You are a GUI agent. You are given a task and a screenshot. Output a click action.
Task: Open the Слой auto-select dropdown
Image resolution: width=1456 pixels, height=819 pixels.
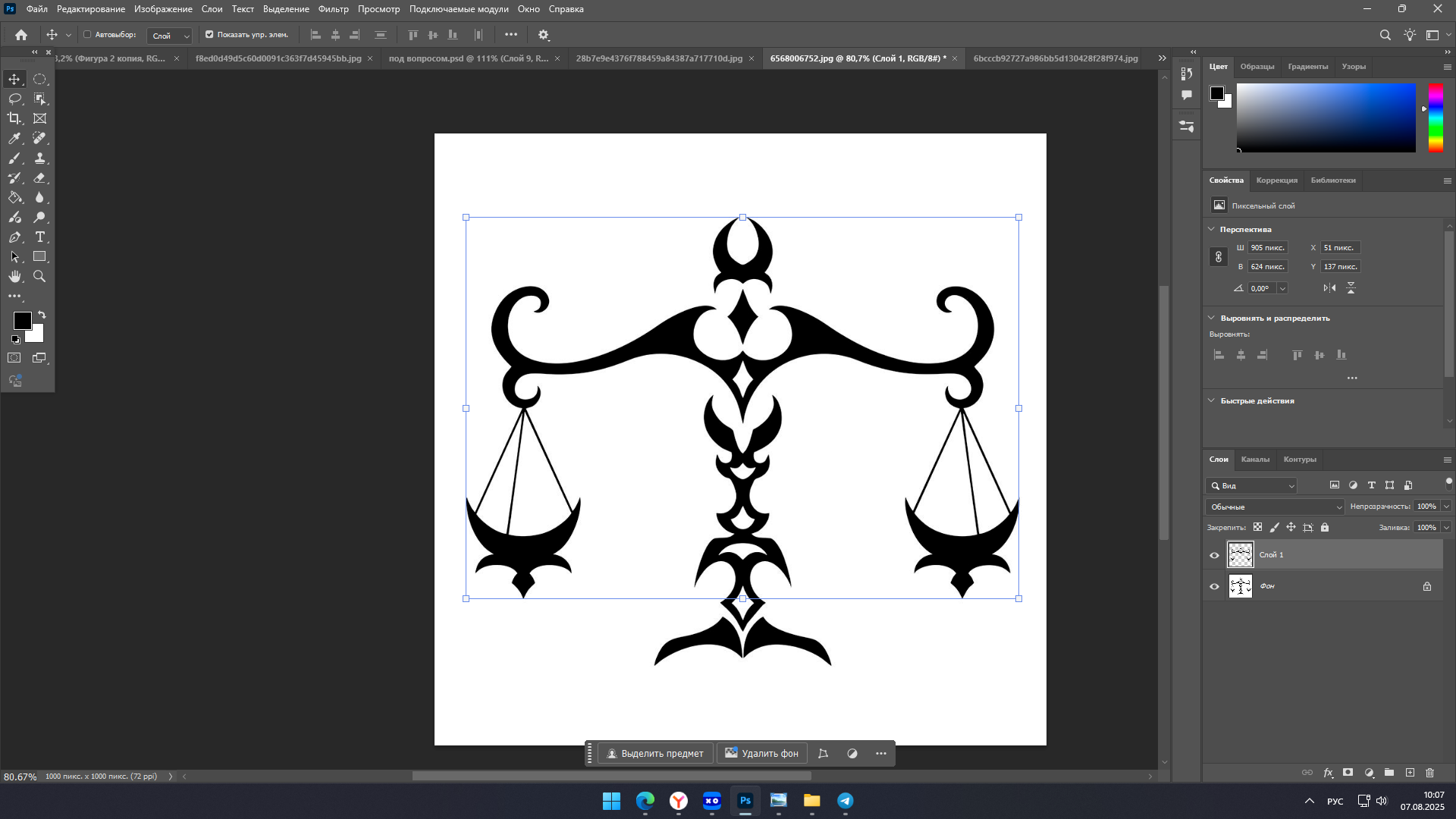pyautogui.click(x=170, y=36)
